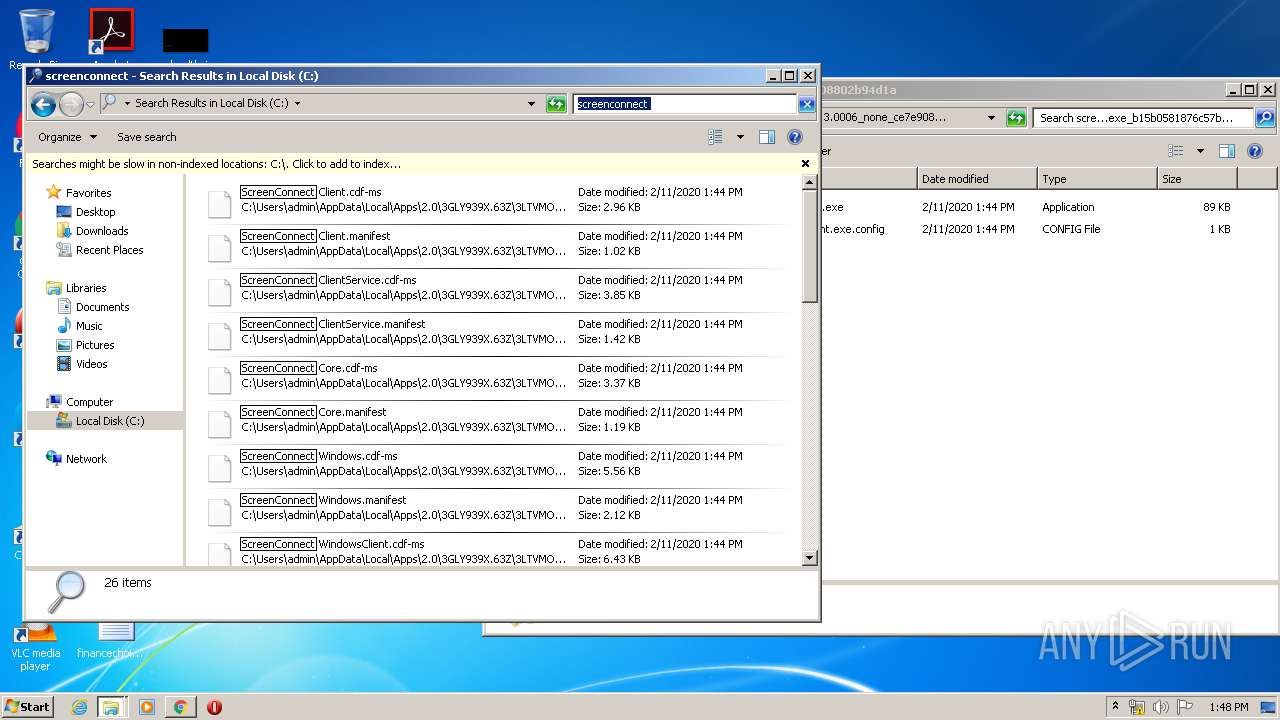Select Network in the navigation pane
The width and height of the screenshot is (1280, 720).
(86, 458)
